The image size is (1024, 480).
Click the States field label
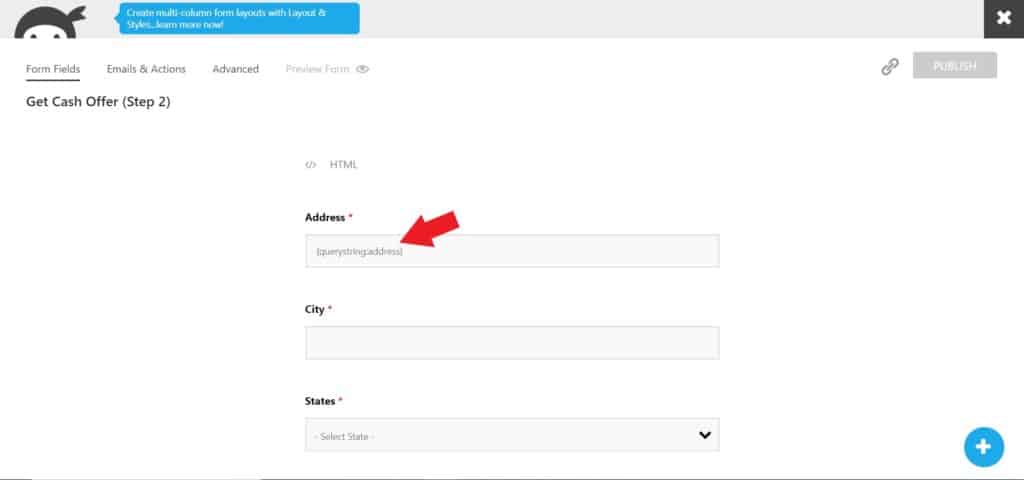point(320,401)
